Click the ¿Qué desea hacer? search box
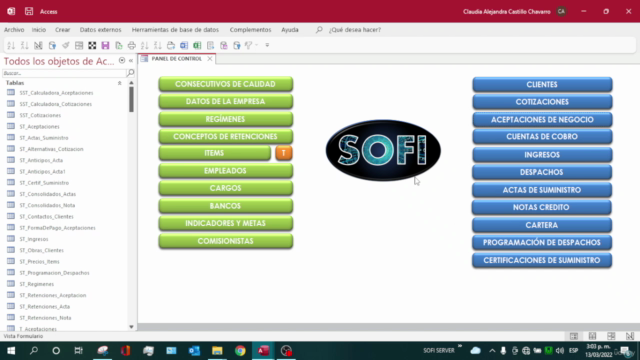 click(355, 30)
